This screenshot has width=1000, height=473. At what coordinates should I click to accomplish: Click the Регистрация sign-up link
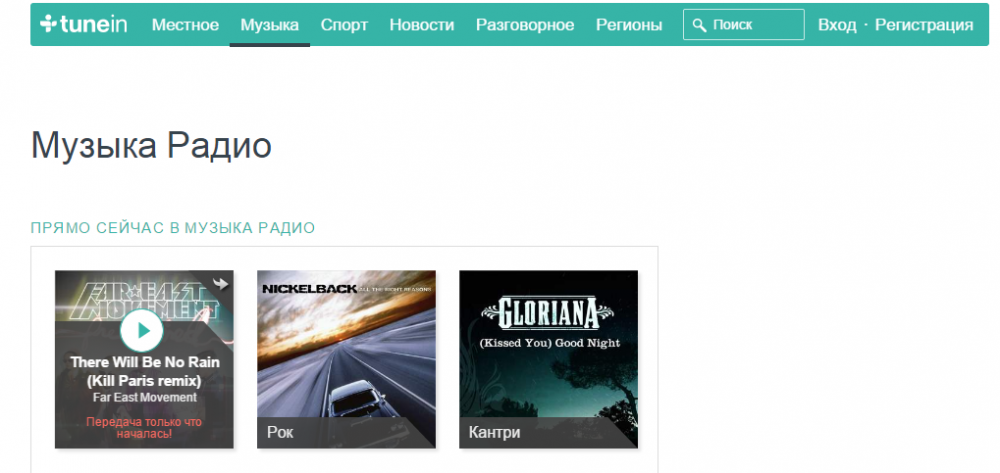[924, 25]
